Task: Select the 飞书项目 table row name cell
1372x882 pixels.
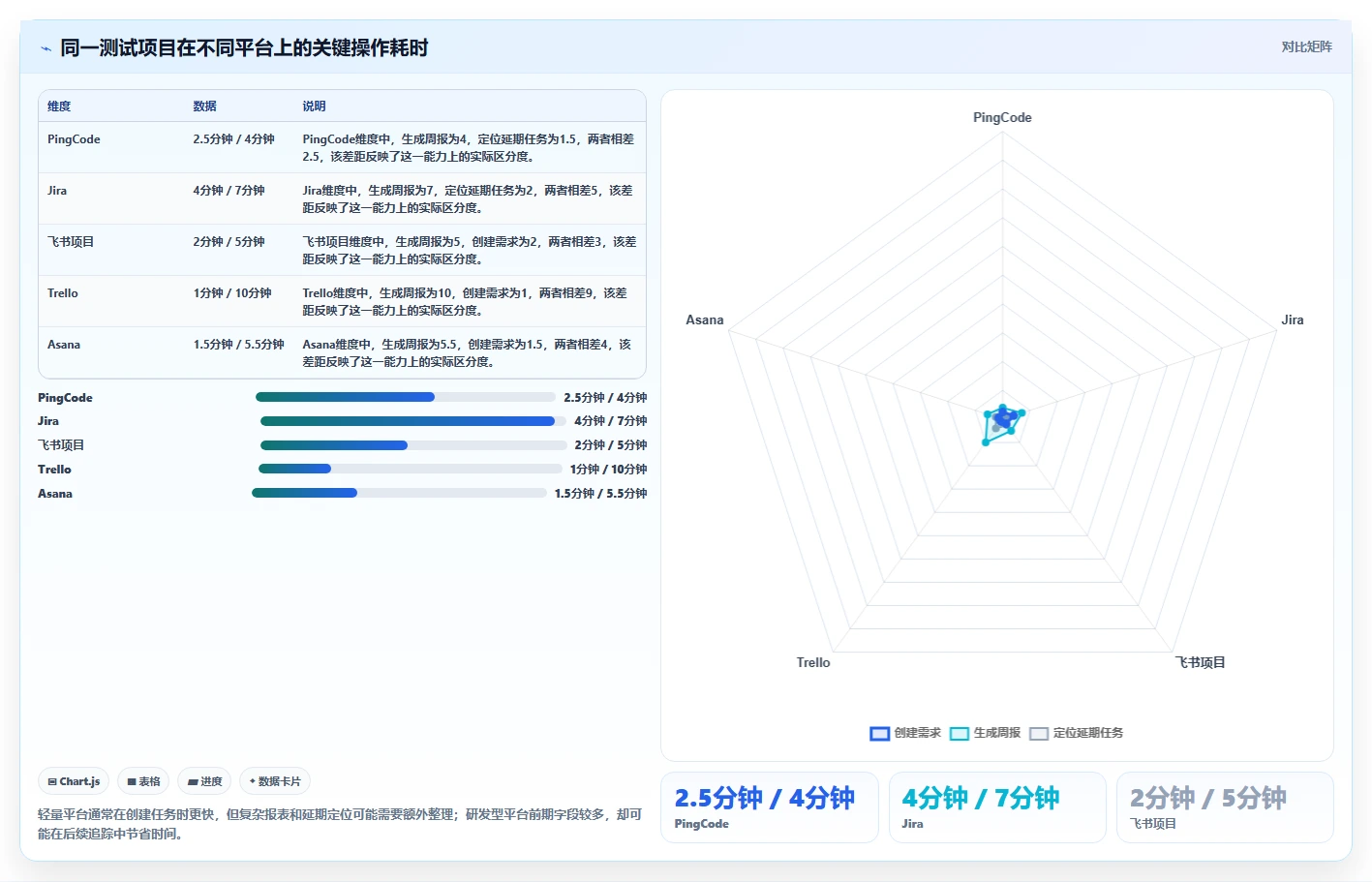Action: click(71, 242)
